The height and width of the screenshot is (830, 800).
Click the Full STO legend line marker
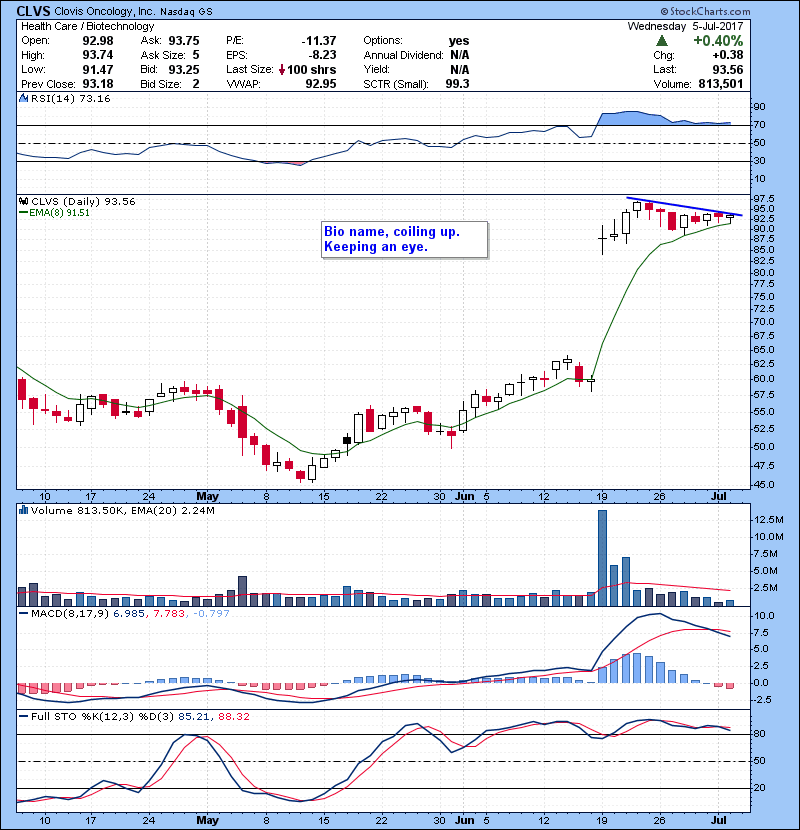pos(23,716)
